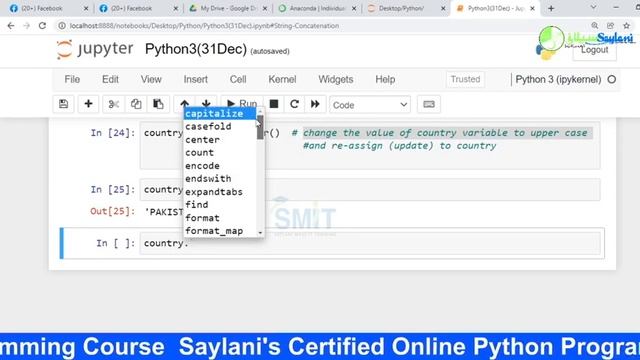Switch to the first Facebook tab
Image resolution: width=640 pixels, height=360 pixels.
pyautogui.click(x=49, y=8)
